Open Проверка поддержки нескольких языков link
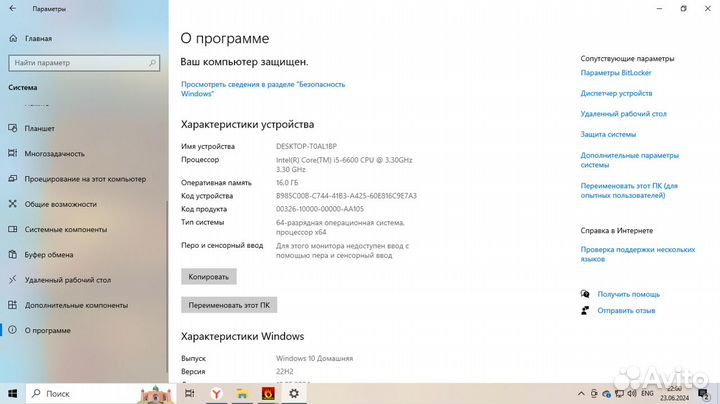Image resolution: width=720 pixels, height=404 pixels. (x=638, y=254)
